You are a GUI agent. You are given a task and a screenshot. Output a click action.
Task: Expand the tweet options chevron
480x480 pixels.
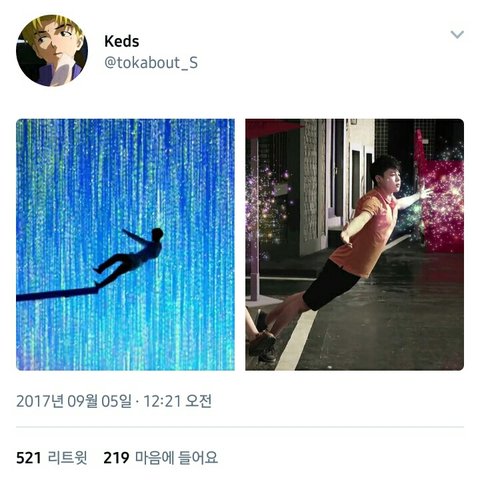[457, 34]
